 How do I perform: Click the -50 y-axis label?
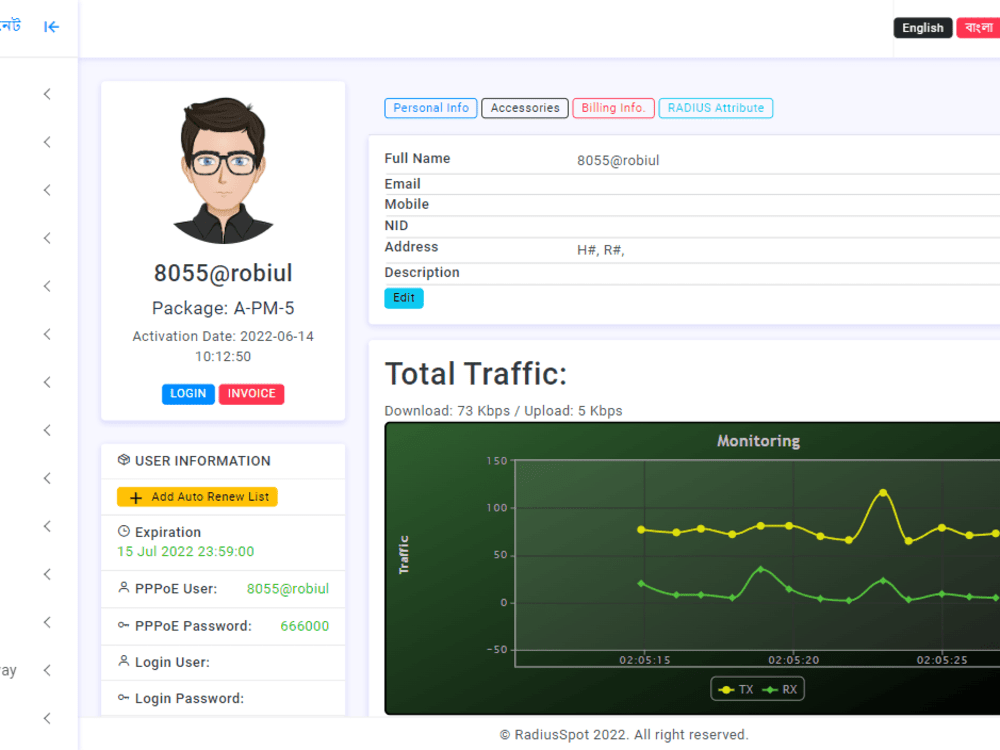[497, 649]
